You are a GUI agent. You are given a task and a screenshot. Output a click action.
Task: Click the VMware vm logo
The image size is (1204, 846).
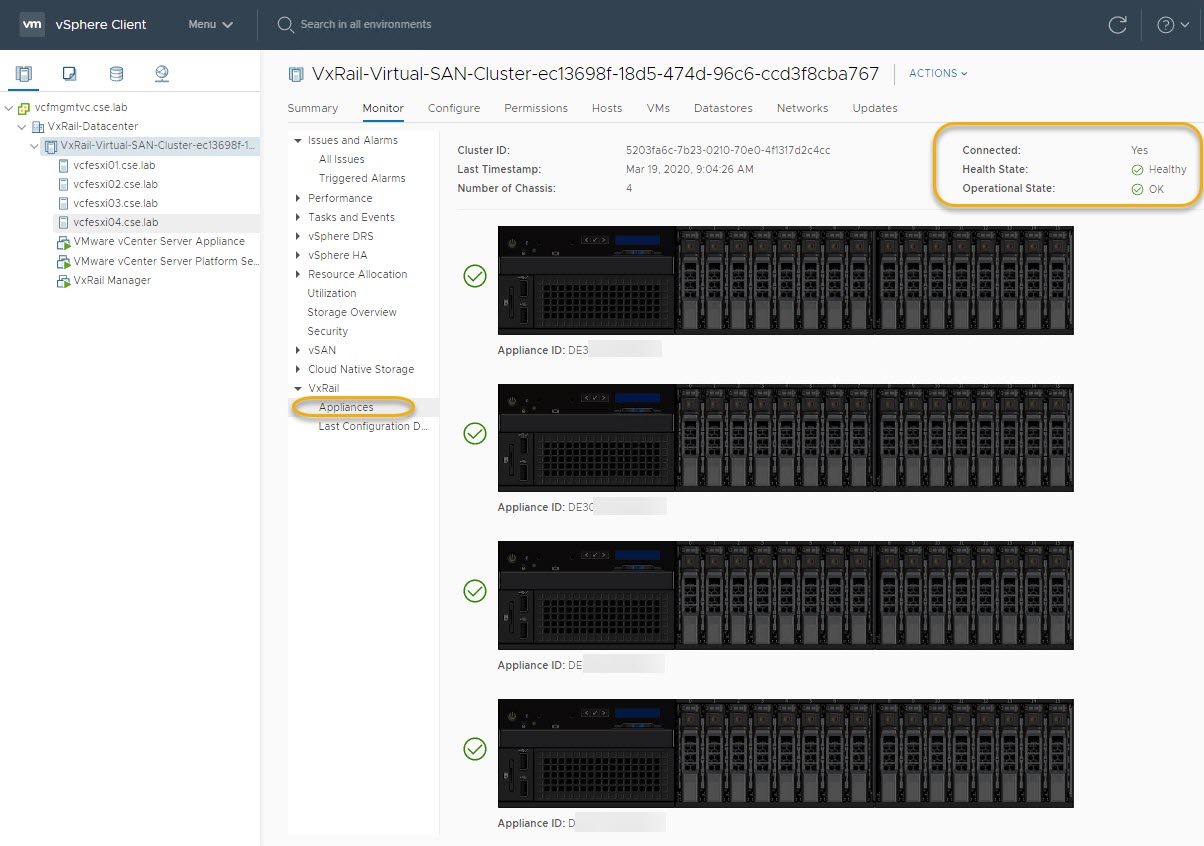point(33,25)
